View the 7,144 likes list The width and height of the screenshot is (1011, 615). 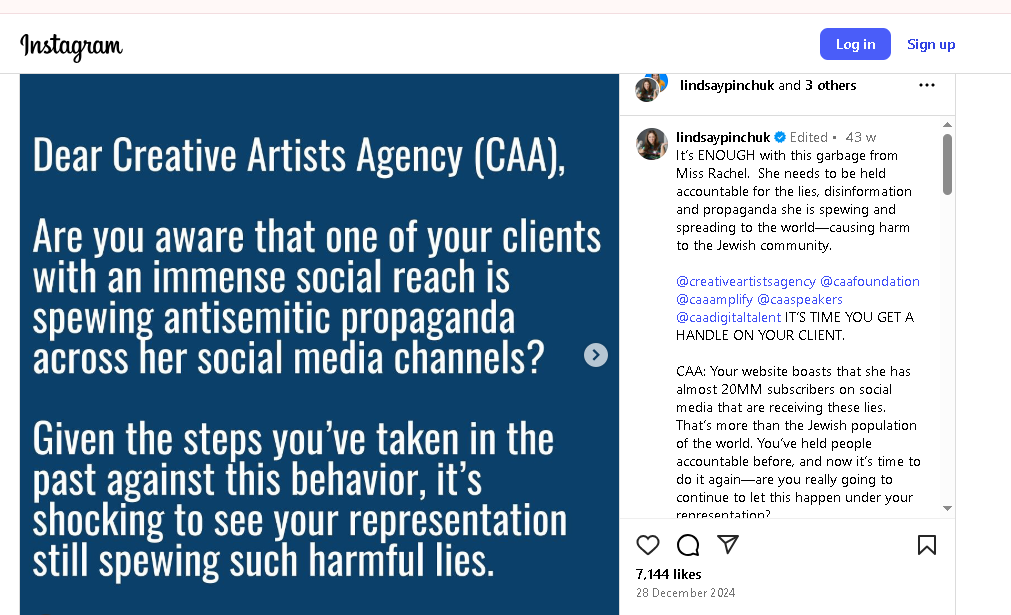click(669, 574)
